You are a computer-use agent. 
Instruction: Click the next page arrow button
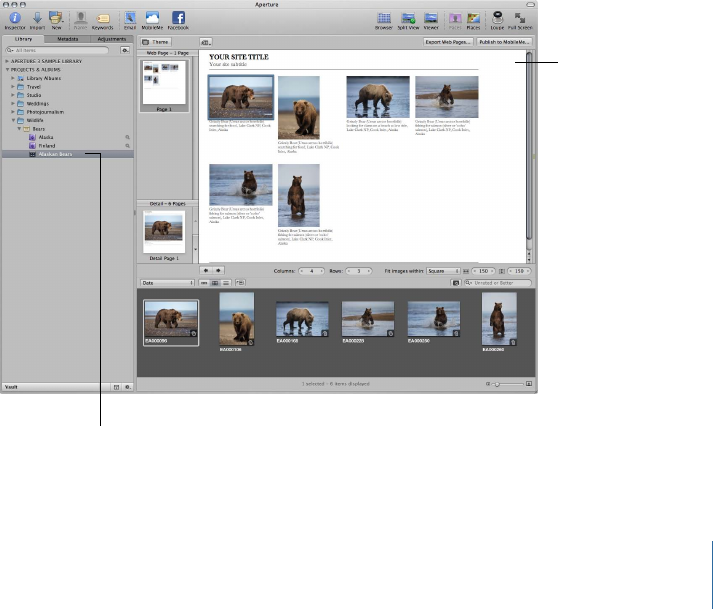coord(218,271)
